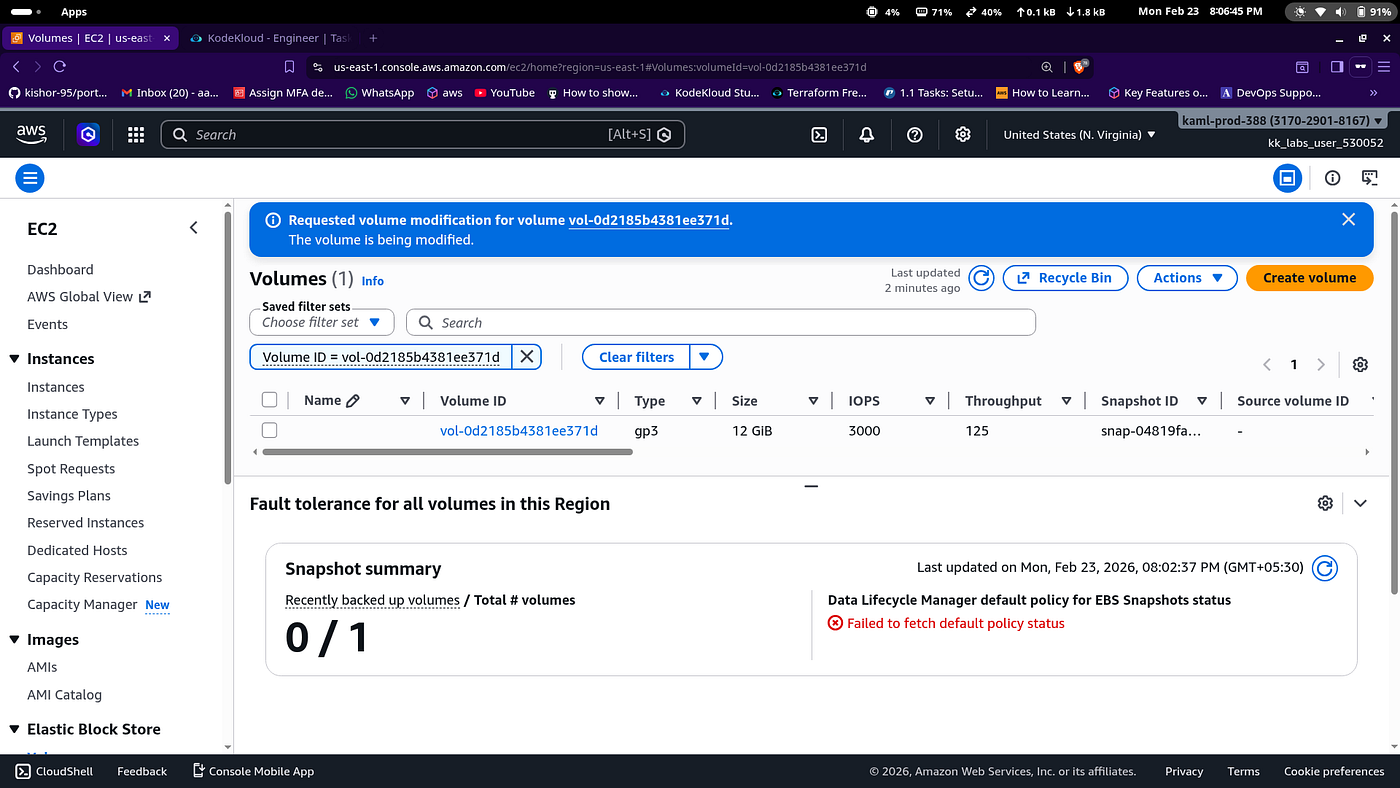Reload the browser page

(x=60, y=66)
